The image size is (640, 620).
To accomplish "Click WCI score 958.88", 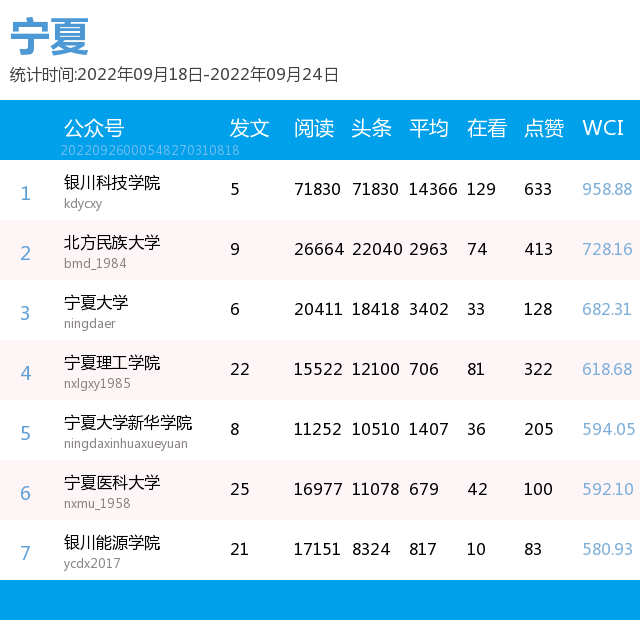I will click(607, 189).
